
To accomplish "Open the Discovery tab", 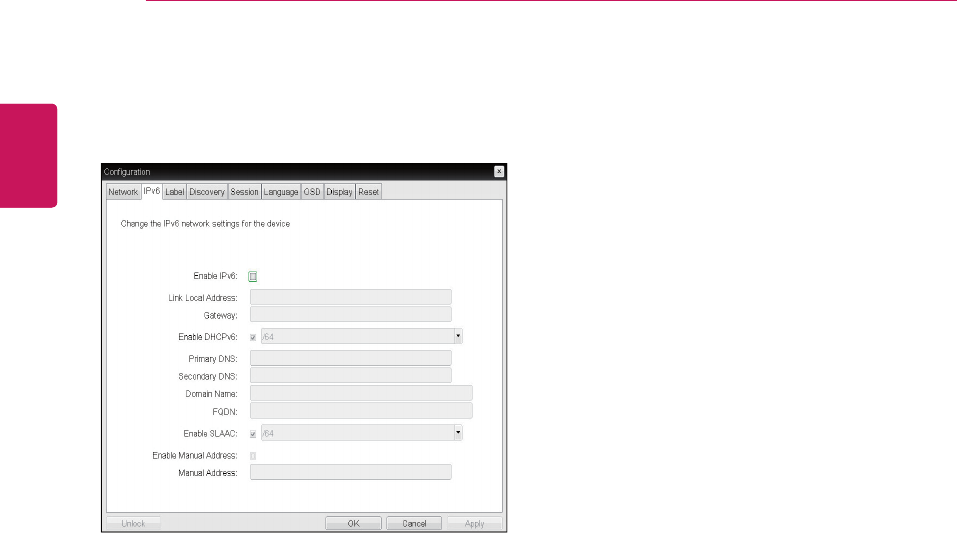I will coord(207,192).
